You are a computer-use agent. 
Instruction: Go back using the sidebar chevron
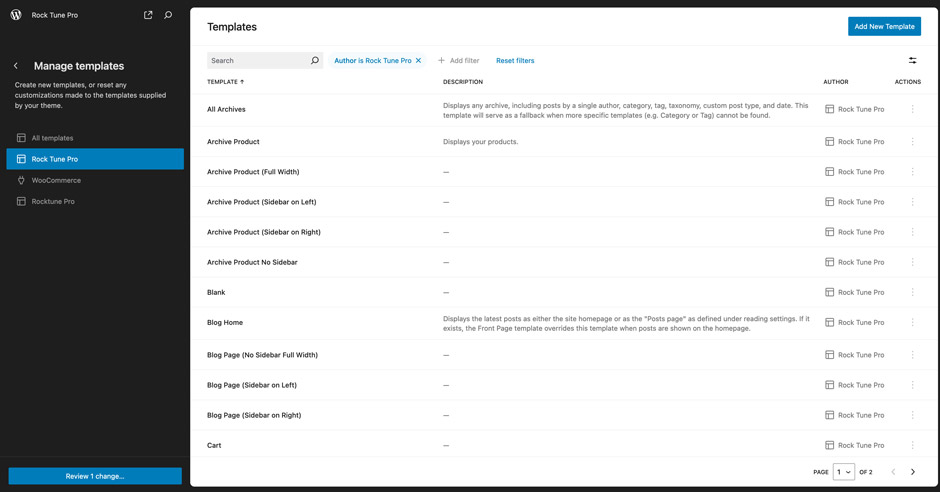(16, 66)
